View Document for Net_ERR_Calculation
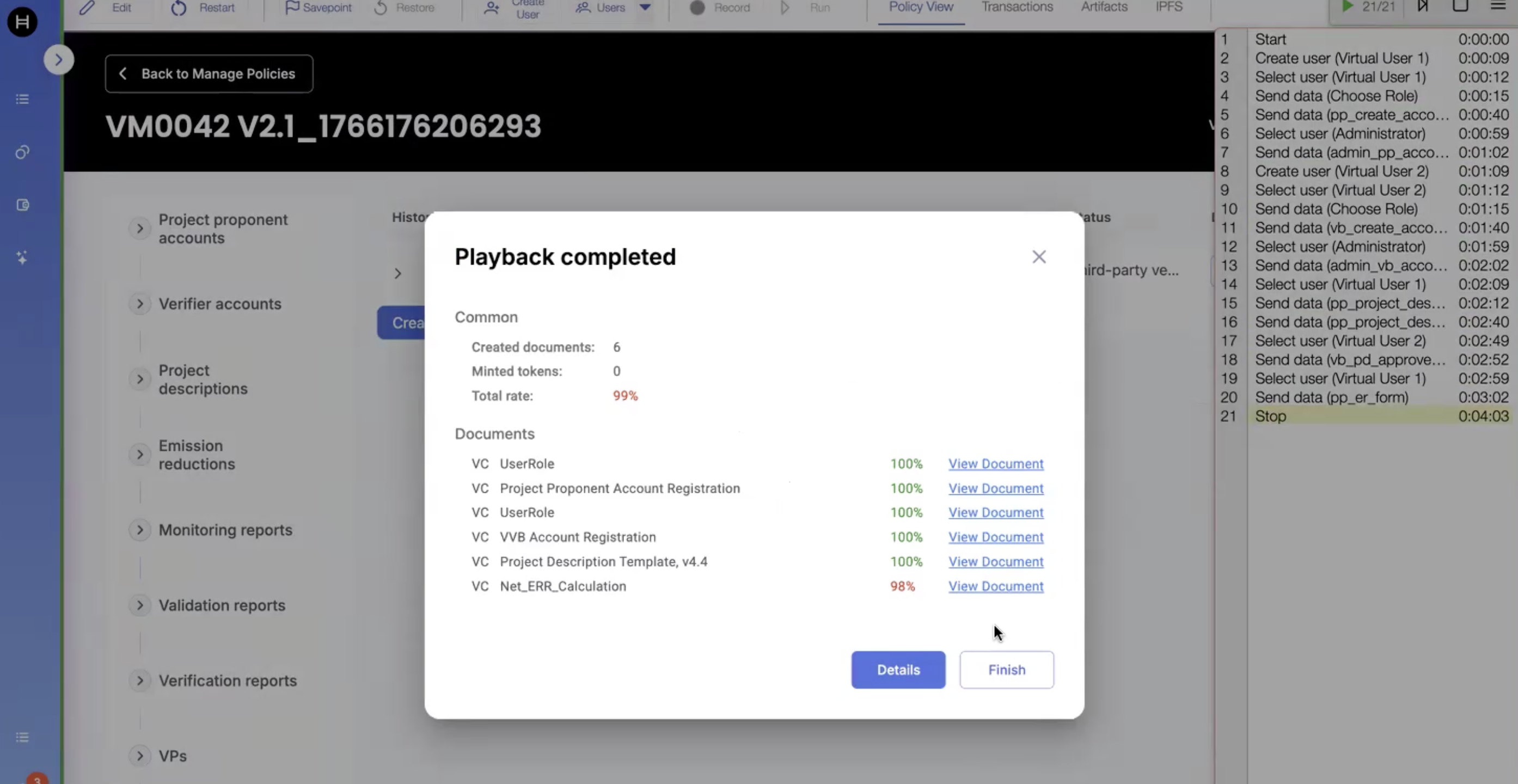The width and height of the screenshot is (1518, 784). (x=995, y=586)
